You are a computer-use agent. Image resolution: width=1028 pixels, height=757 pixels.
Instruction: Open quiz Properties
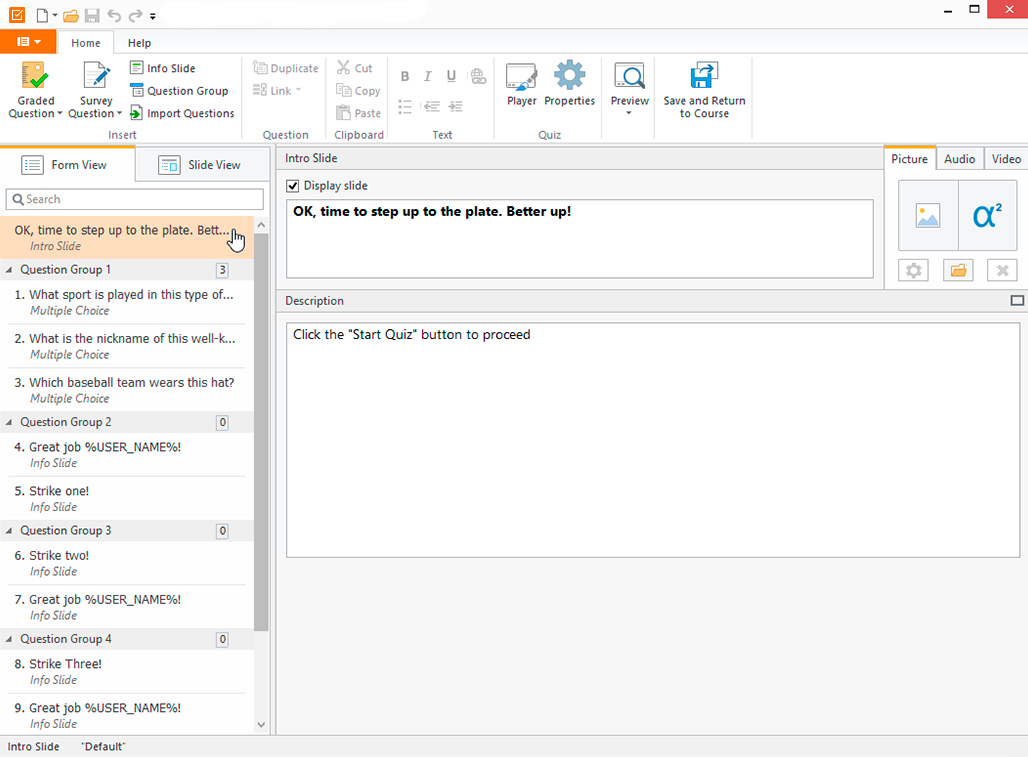(x=569, y=89)
